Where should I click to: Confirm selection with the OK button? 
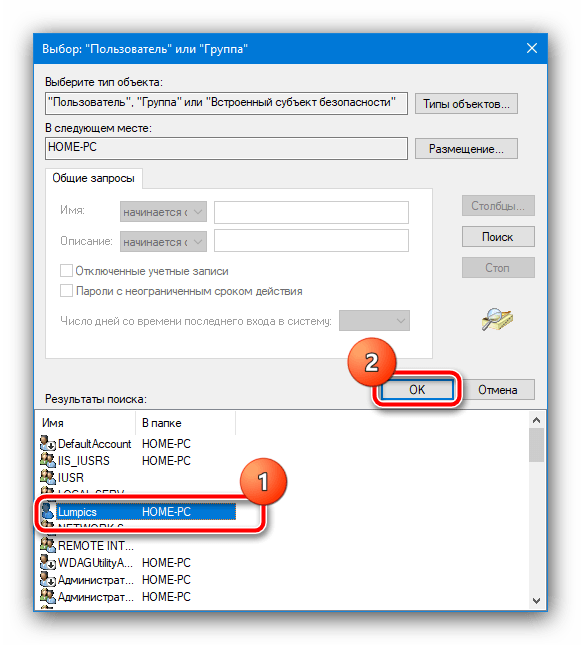tap(417, 390)
